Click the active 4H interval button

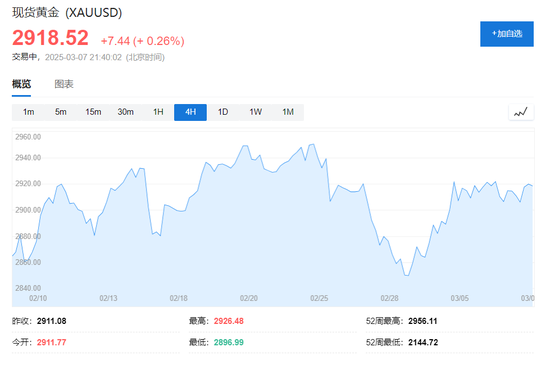tap(190, 112)
